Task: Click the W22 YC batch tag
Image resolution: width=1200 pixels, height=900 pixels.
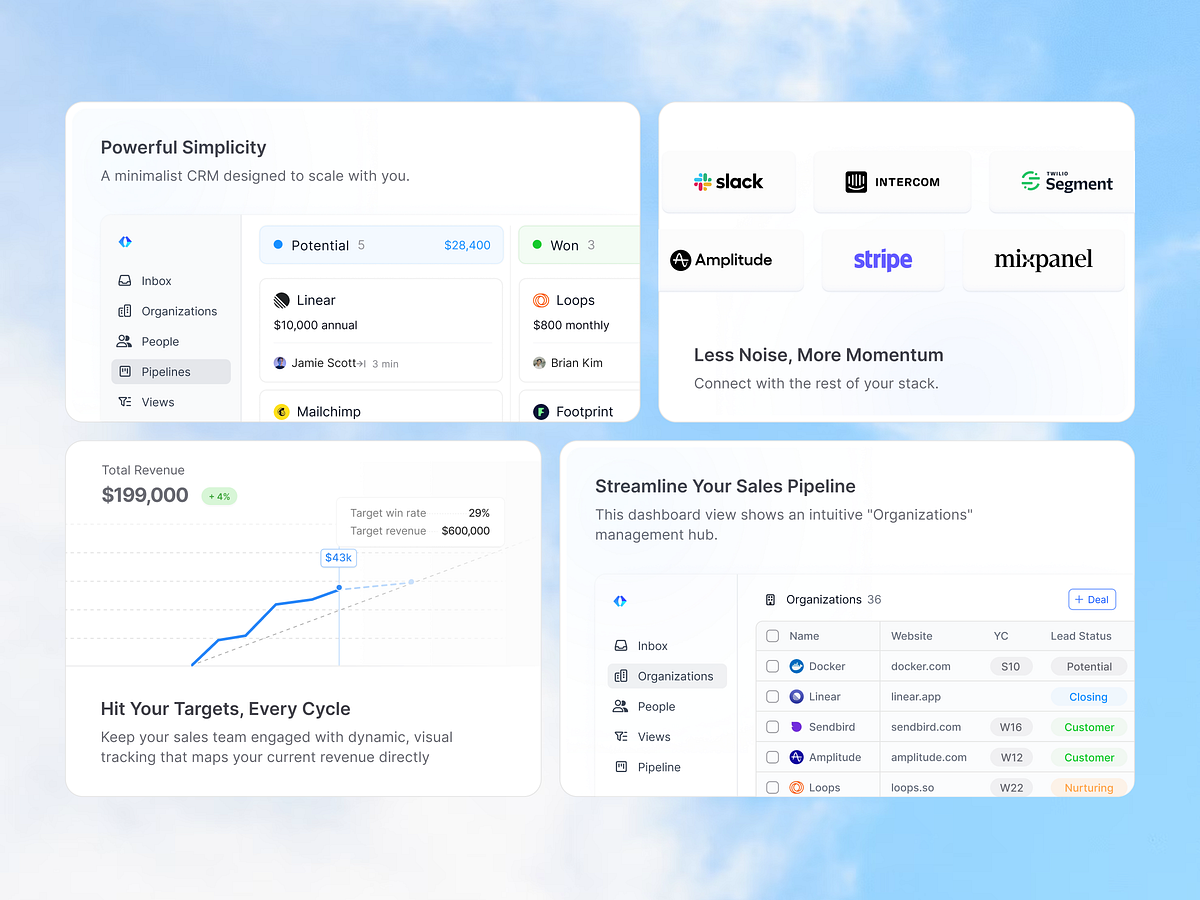Action: [x=1011, y=788]
